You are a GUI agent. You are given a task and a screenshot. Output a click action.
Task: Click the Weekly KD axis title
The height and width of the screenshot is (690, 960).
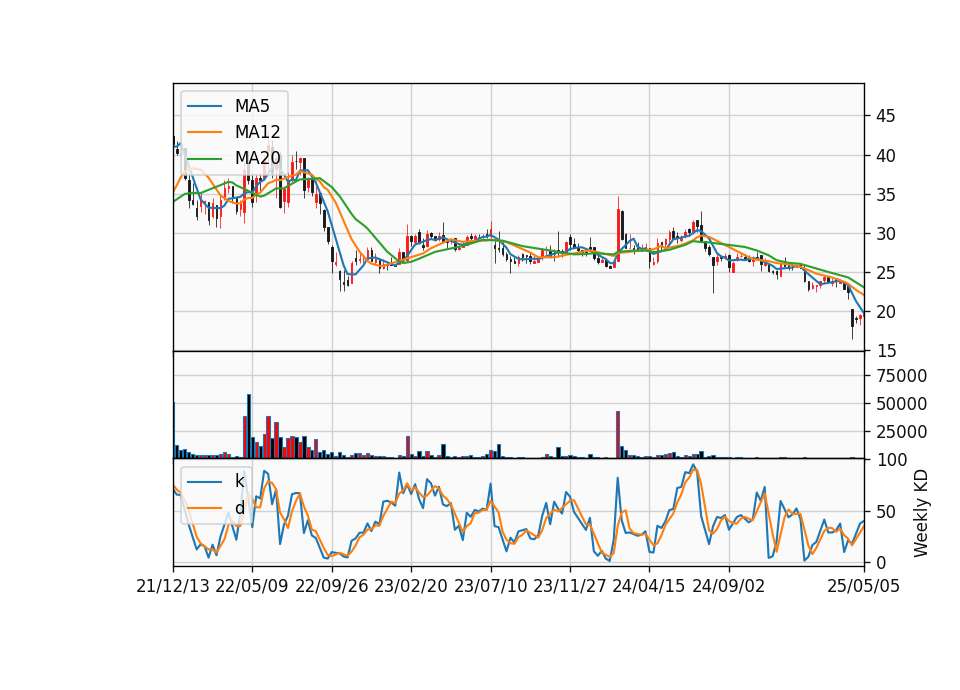921,513
